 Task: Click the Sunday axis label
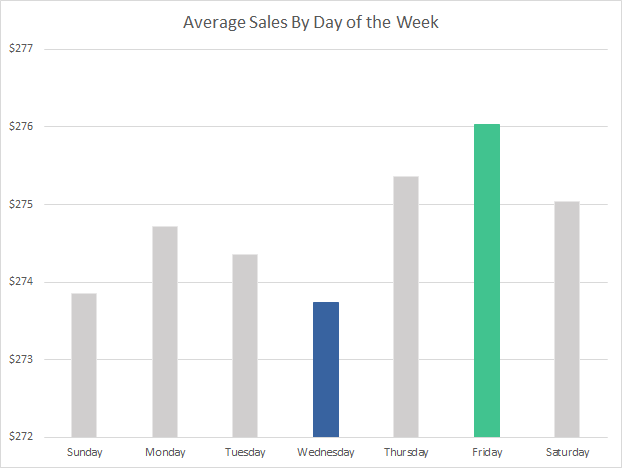(x=84, y=452)
